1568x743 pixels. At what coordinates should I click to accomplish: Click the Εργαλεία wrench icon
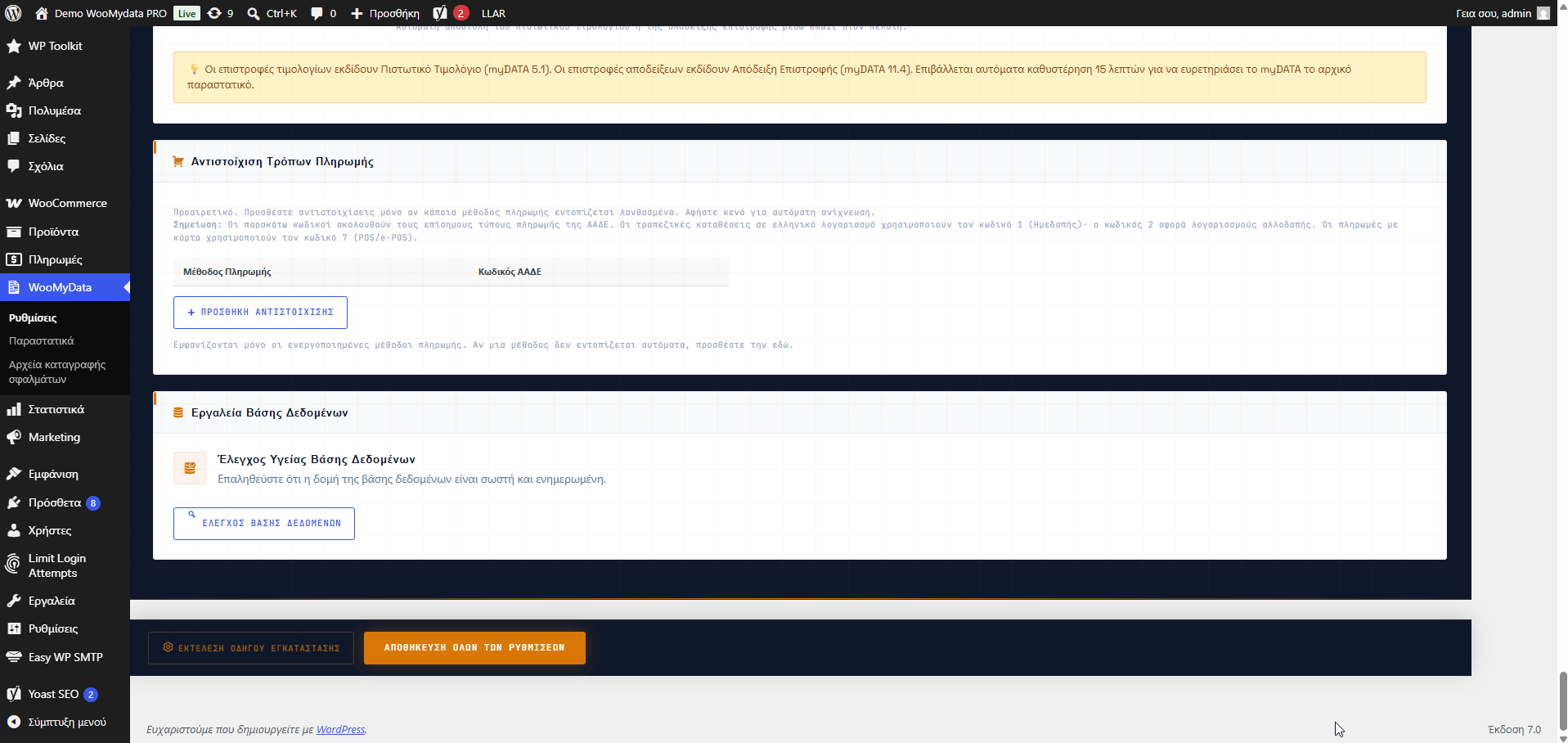point(14,601)
